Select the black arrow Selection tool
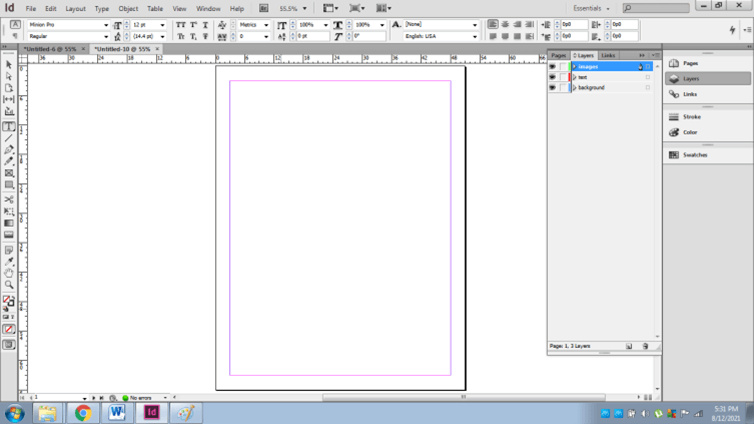Screen dimensions: 754x424 click(x=9, y=64)
